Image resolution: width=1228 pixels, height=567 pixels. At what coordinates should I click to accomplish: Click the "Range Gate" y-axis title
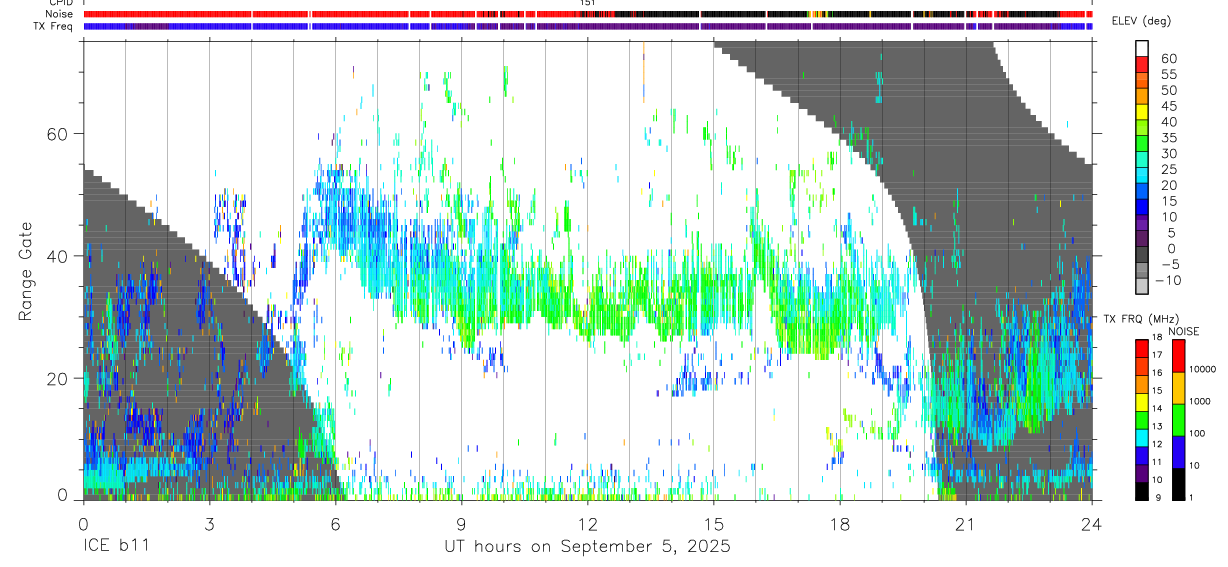(26, 272)
